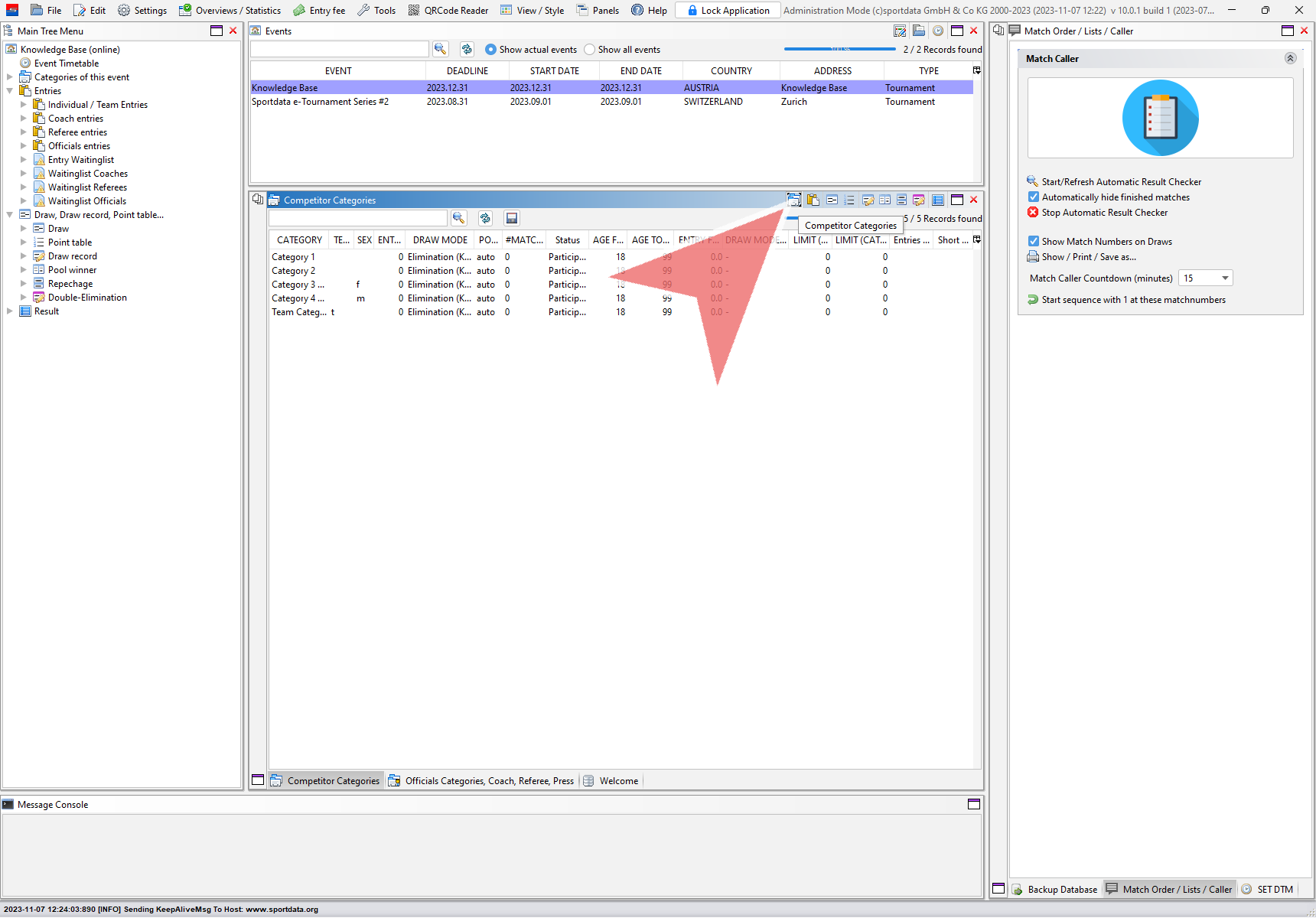1316x918 pixels.
Task: Click refresh icon in Competitor Categories panel
Action: pyautogui.click(x=485, y=218)
